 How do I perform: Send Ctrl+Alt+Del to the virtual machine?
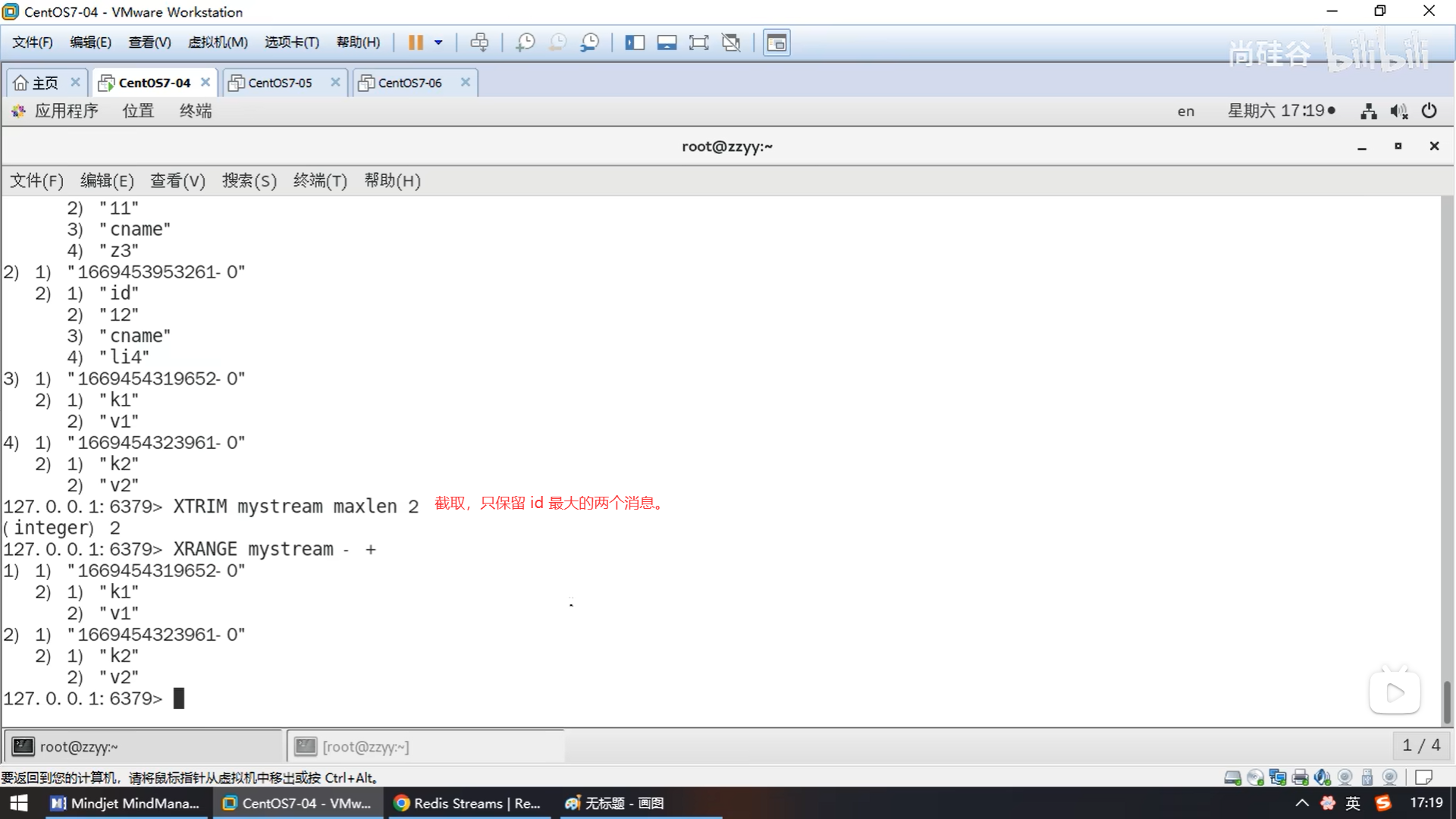point(479,42)
